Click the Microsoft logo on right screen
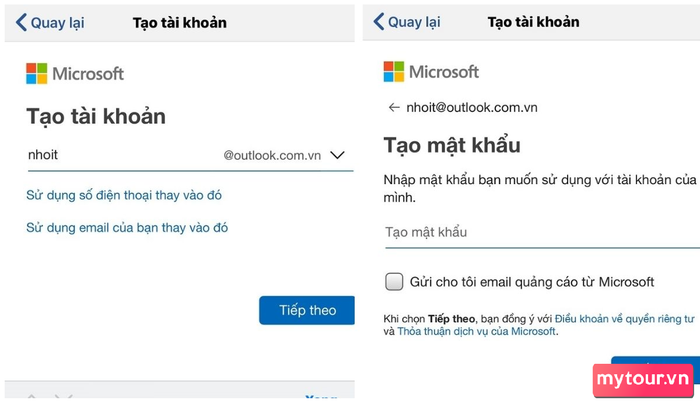 [x=431, y=72]
